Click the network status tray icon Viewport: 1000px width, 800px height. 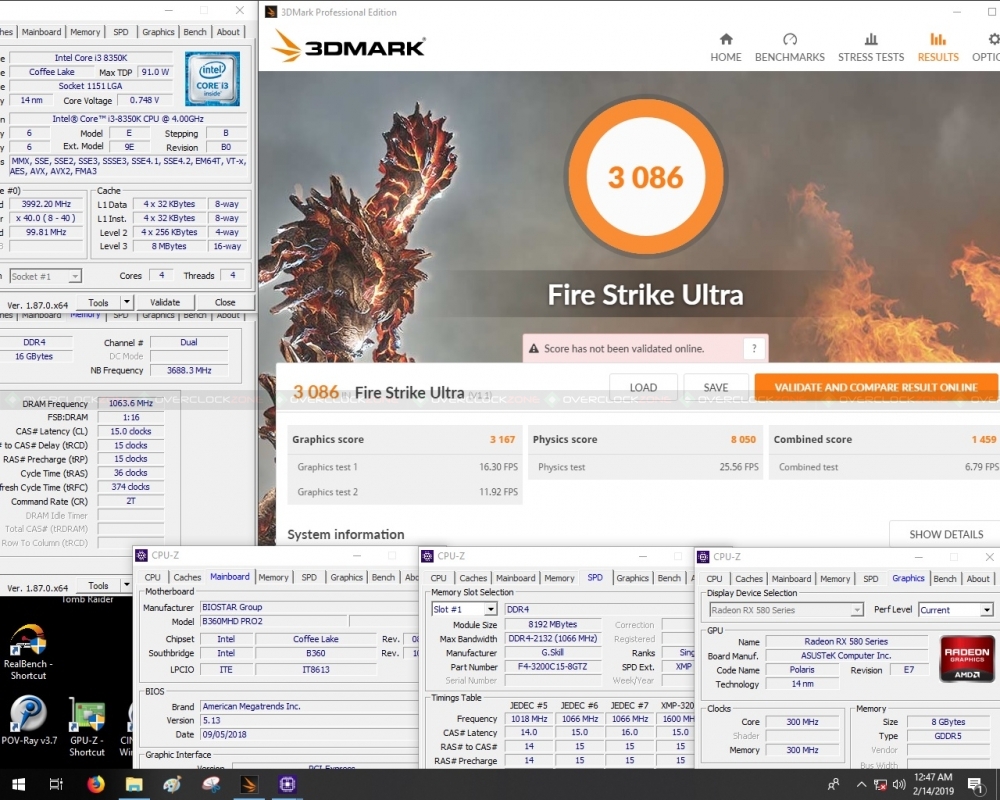pyautogui.click(x=880, y=785)
